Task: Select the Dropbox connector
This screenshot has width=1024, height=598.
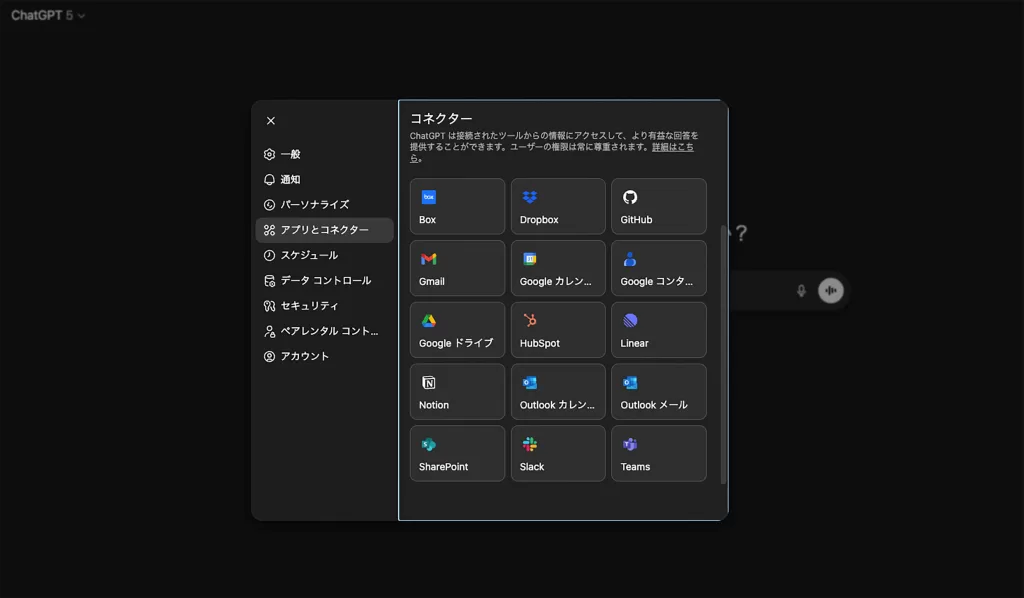Action: pyautogui.click(x=558, y=207)
